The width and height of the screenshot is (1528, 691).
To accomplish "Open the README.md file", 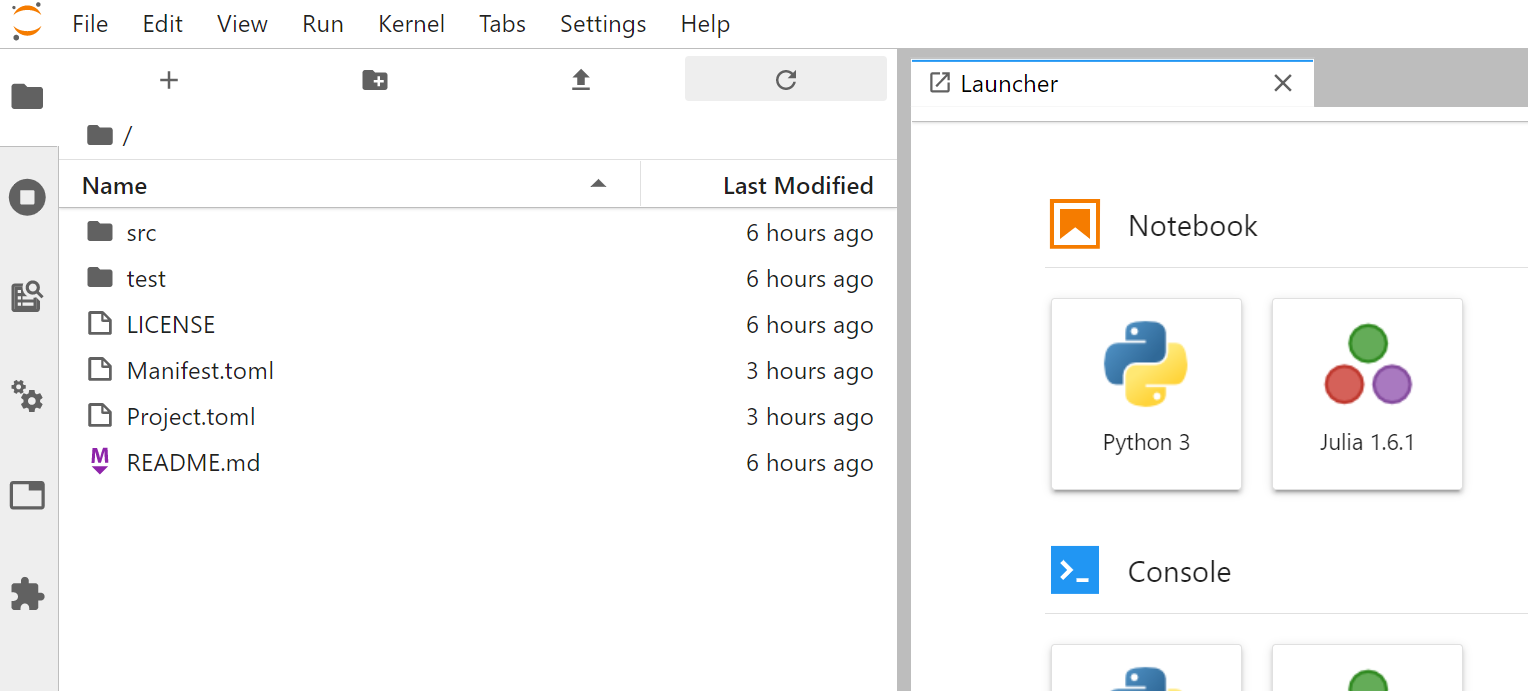I will [x=193, y=463].
